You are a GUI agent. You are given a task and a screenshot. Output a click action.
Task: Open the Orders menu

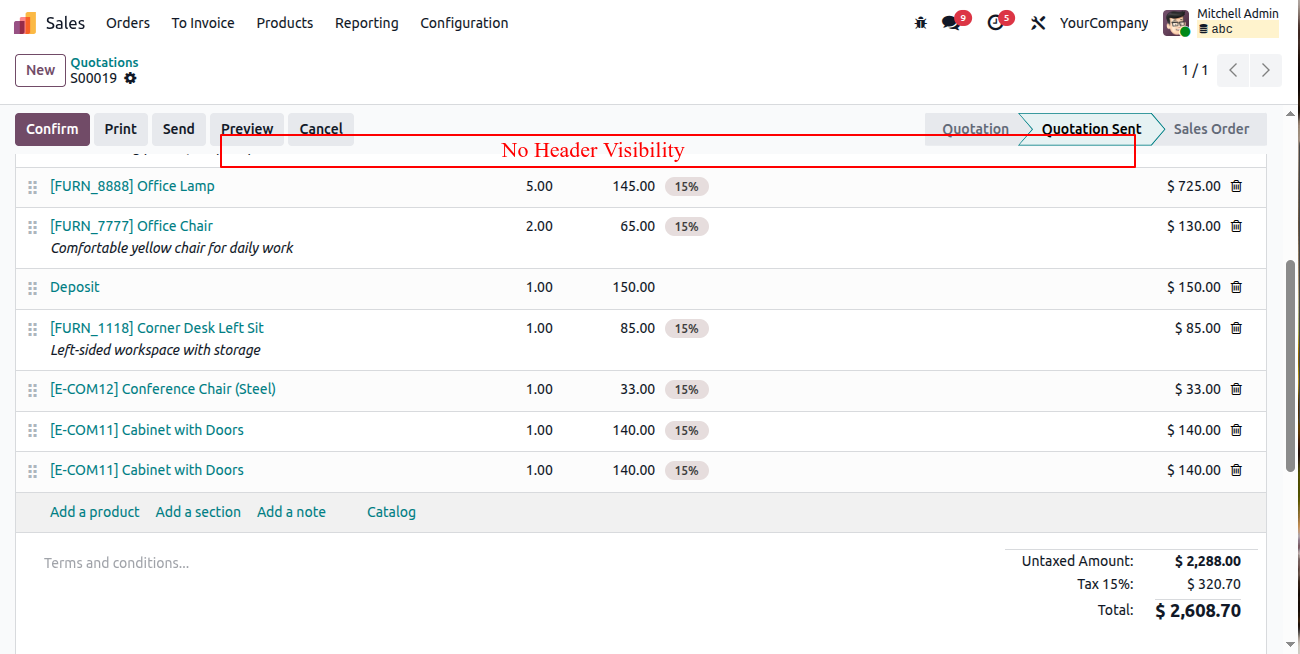[x=128, y=22]
